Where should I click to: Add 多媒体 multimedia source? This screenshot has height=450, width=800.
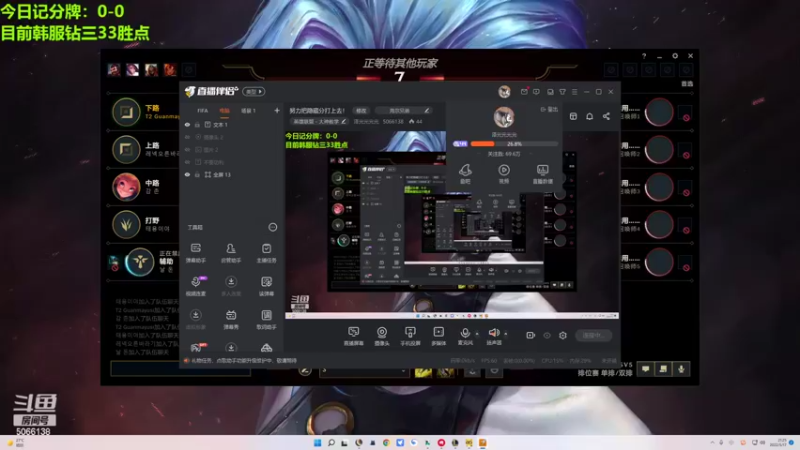(439, 336)
